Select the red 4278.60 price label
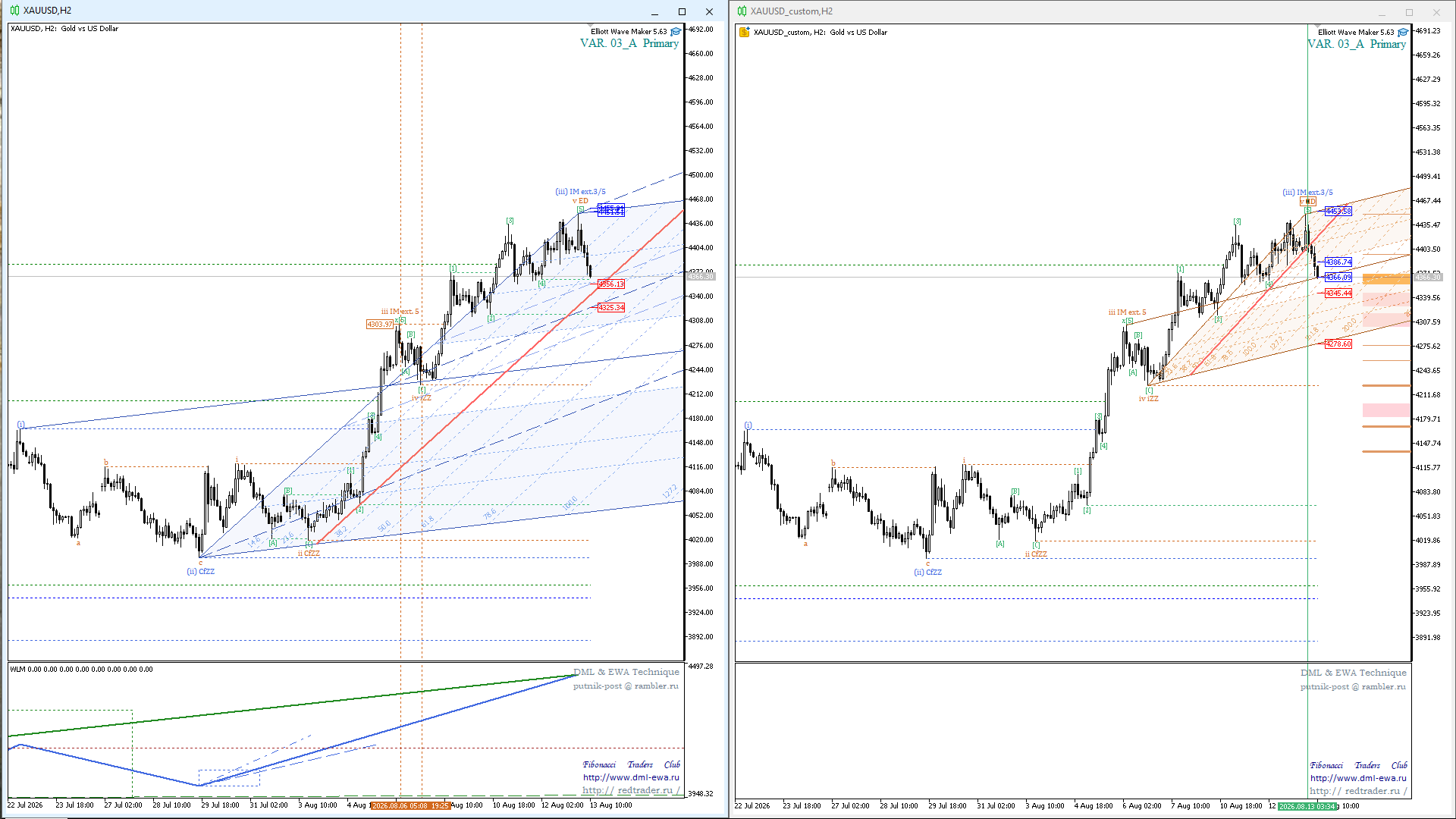This screenshot has height=819, width=1456. (1338, 344)
